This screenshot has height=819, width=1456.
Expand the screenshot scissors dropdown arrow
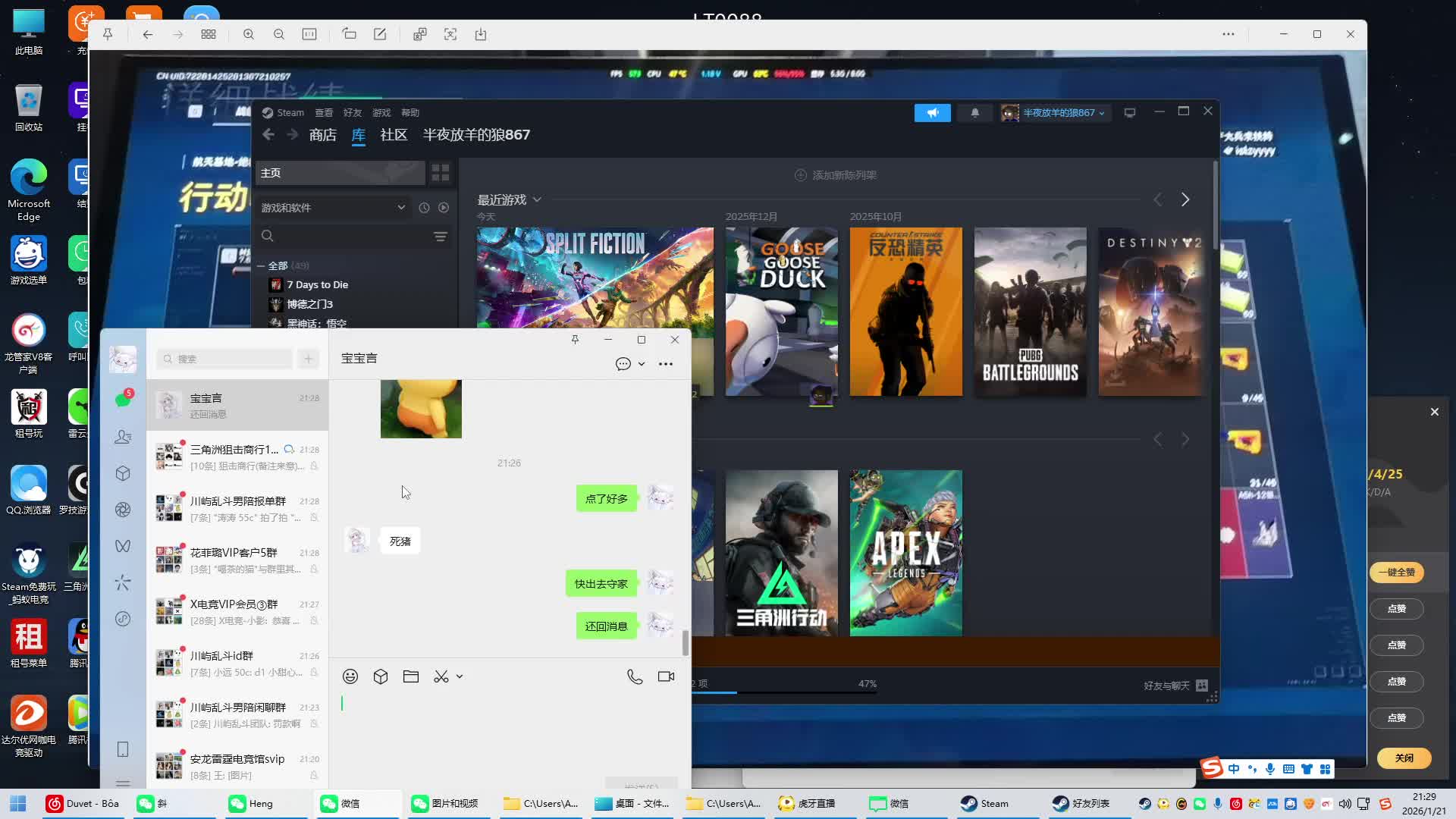(x=460, y=676)
